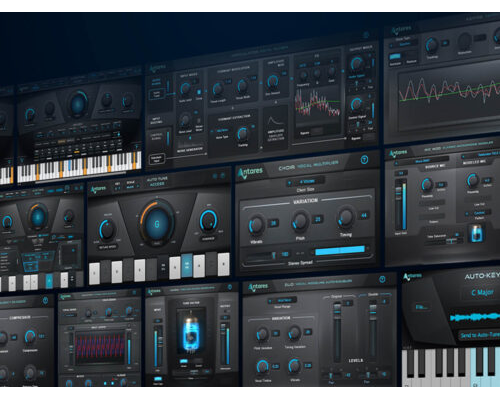The image size is (500, 400).
Task: Click the blue highlighted key in Auto-Tune Access keyboard
Action: 187,265
